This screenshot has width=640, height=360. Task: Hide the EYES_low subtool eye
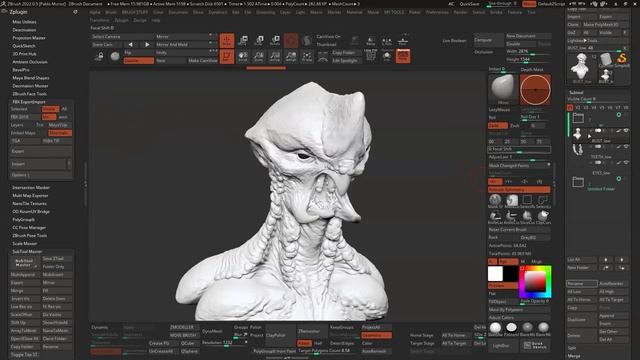[626, 162]
